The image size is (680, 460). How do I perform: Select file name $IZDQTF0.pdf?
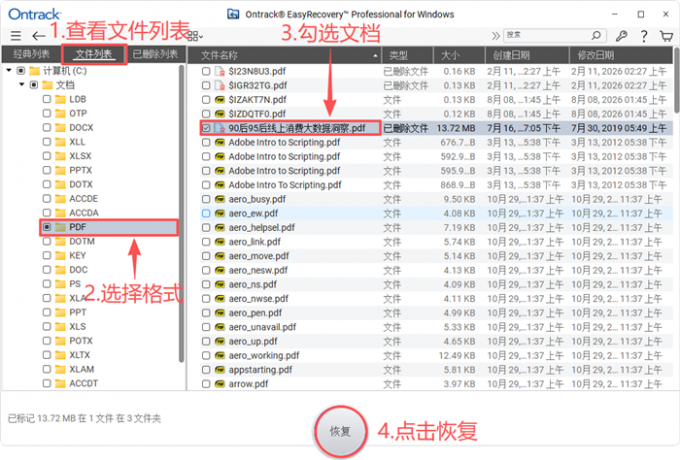(257, 114)
